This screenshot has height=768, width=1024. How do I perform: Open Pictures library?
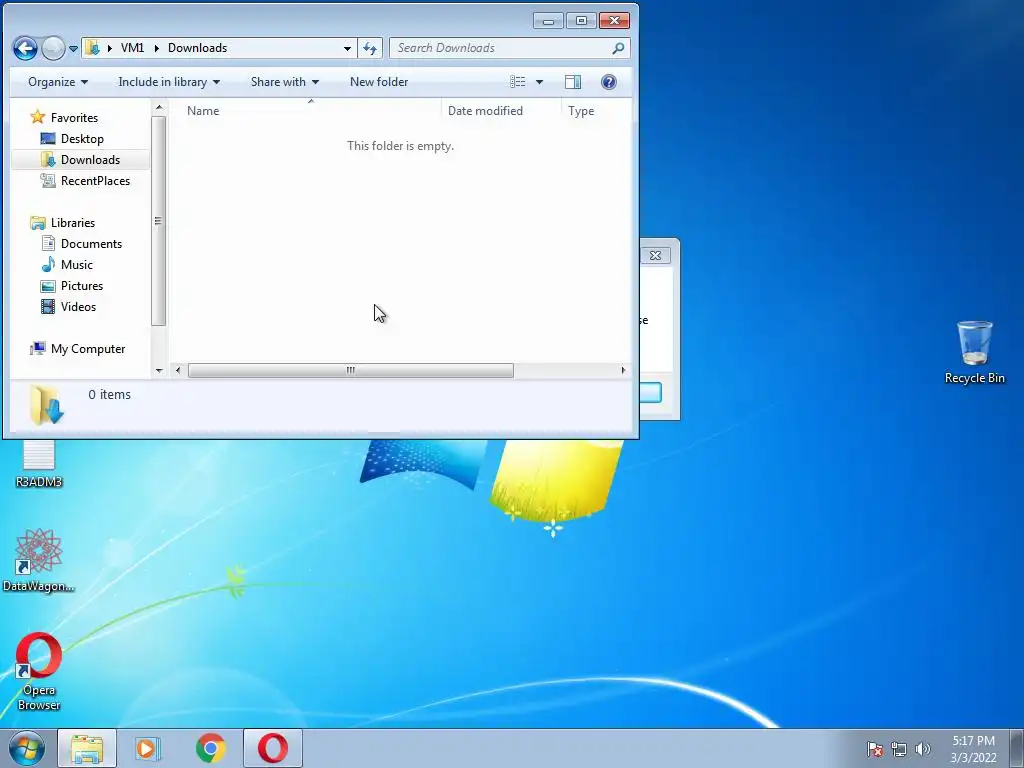(x=82, y=285)
